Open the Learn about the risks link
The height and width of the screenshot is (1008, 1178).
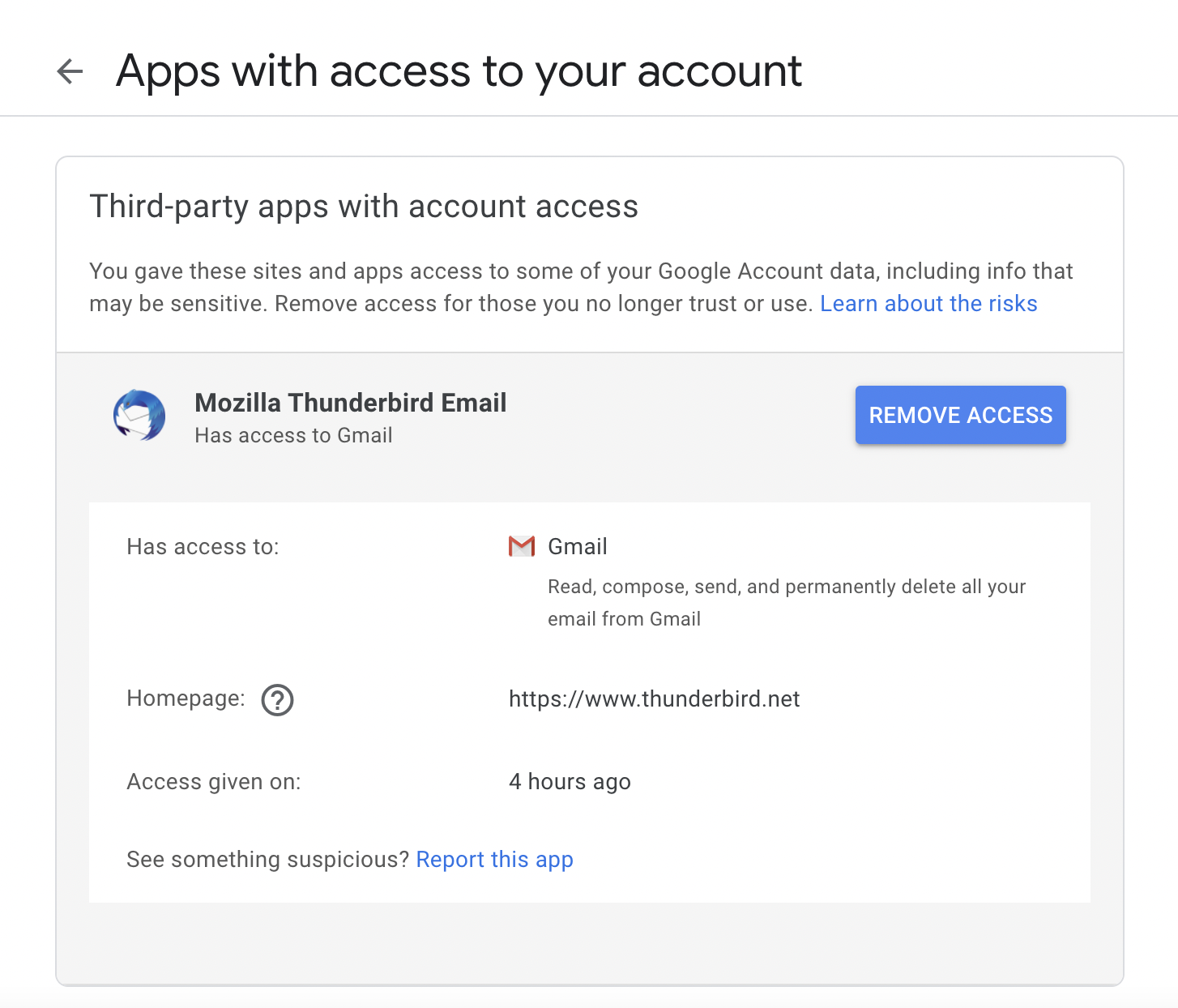click(x=928, y=304)
